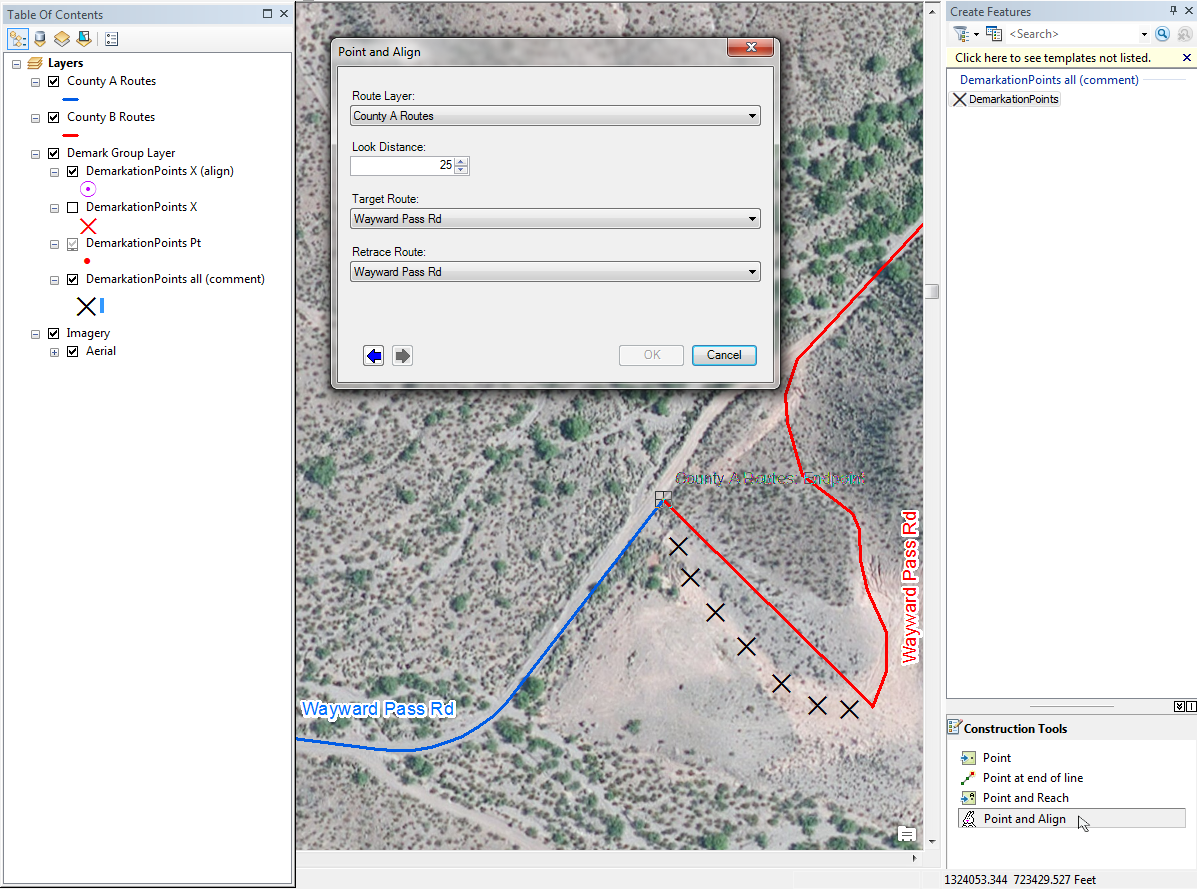1197x889 pixels.
Task: Click the Point and Align tool icon
Action: point(969,819)
